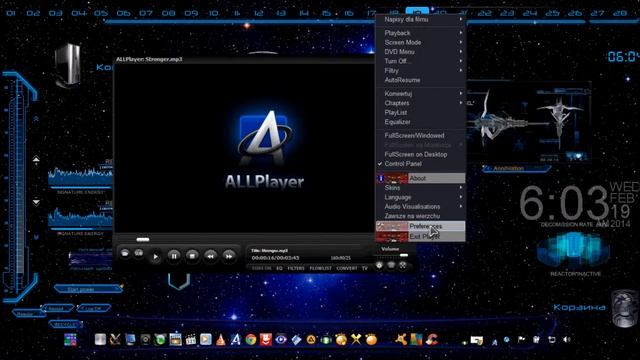
Task: Click the seek bar handle above the controls
Action: 142,240
